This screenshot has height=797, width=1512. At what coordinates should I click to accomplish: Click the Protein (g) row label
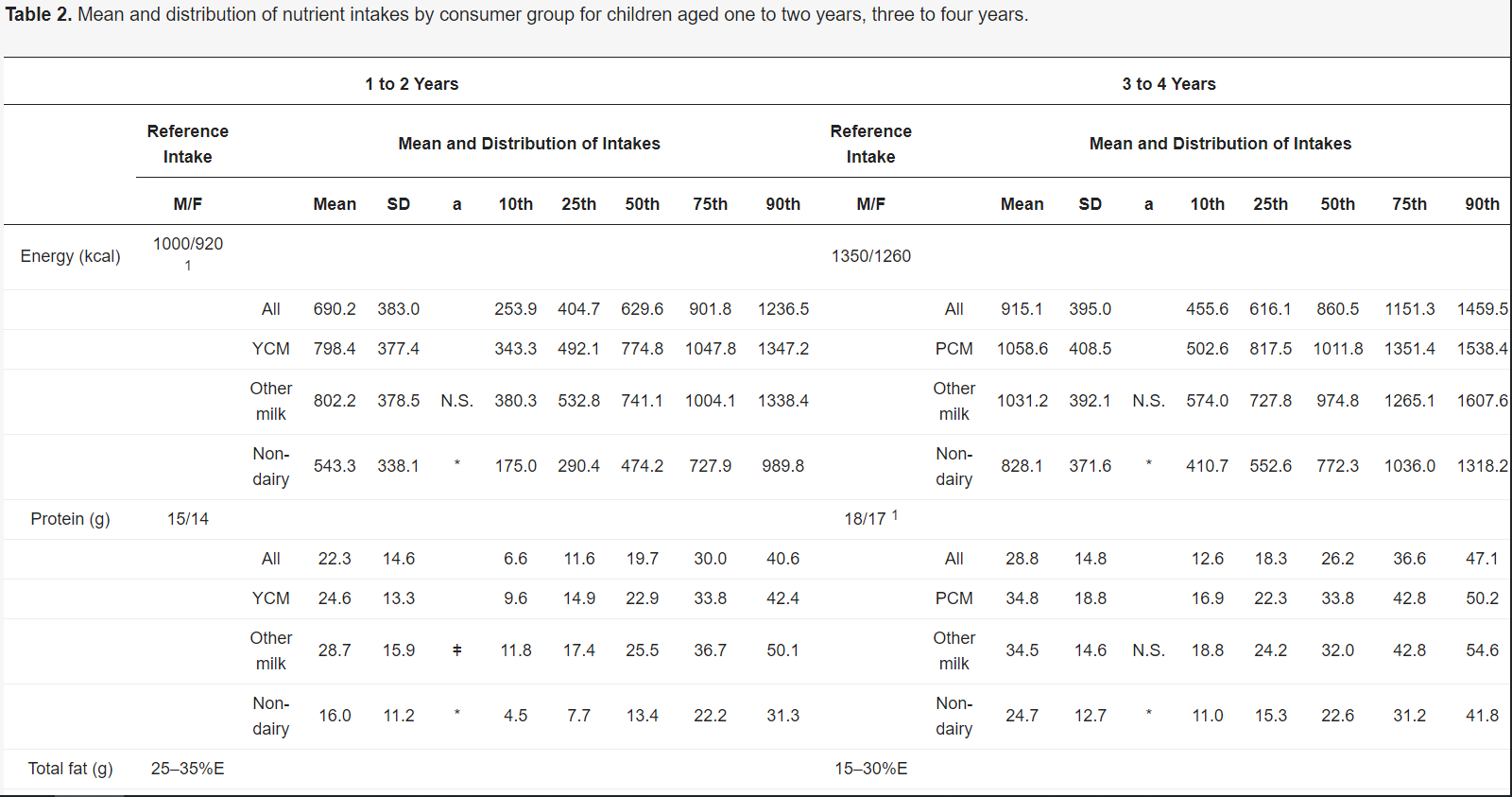71,519
